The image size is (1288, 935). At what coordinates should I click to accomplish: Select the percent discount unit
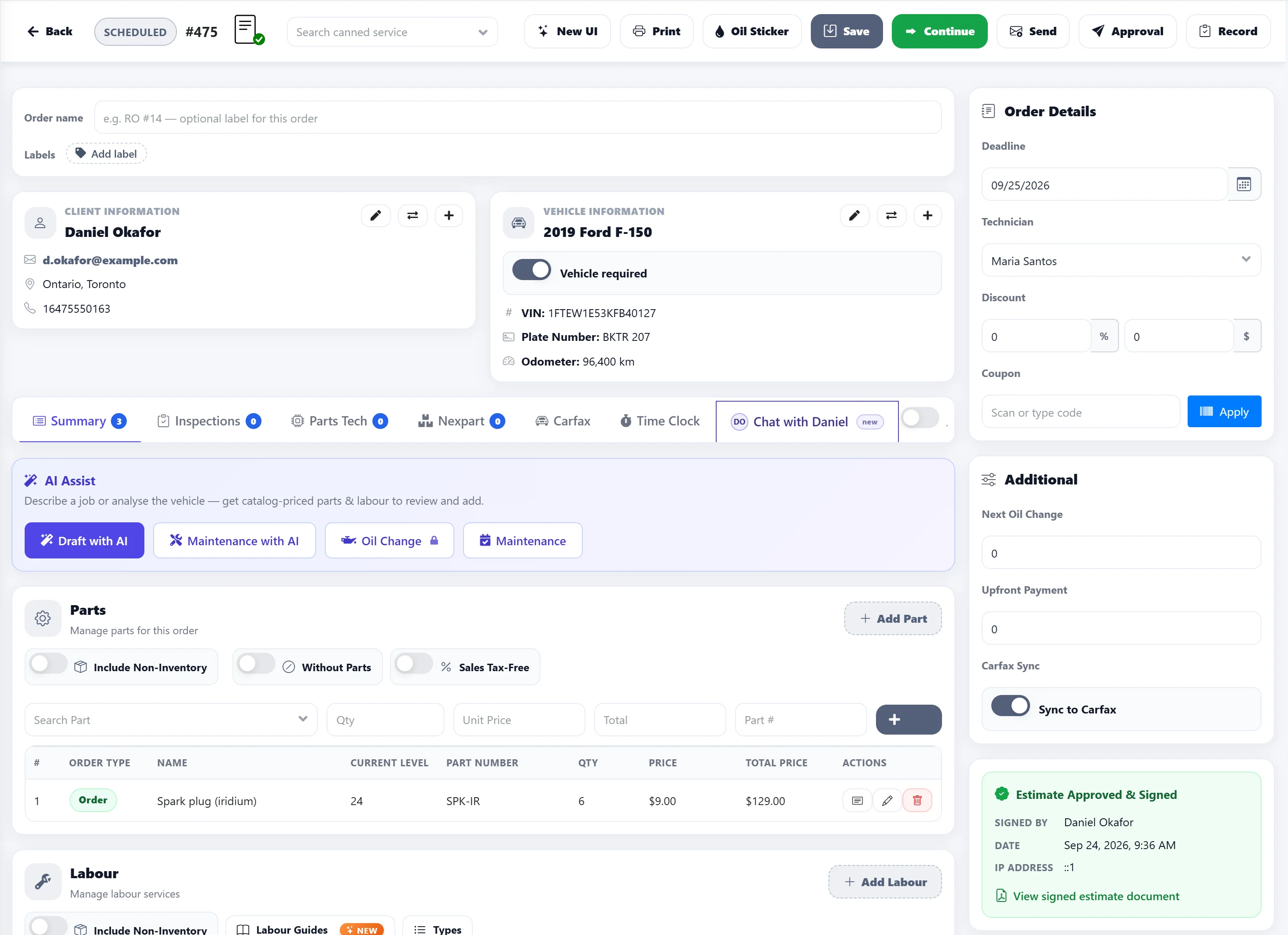[1104, 336]
